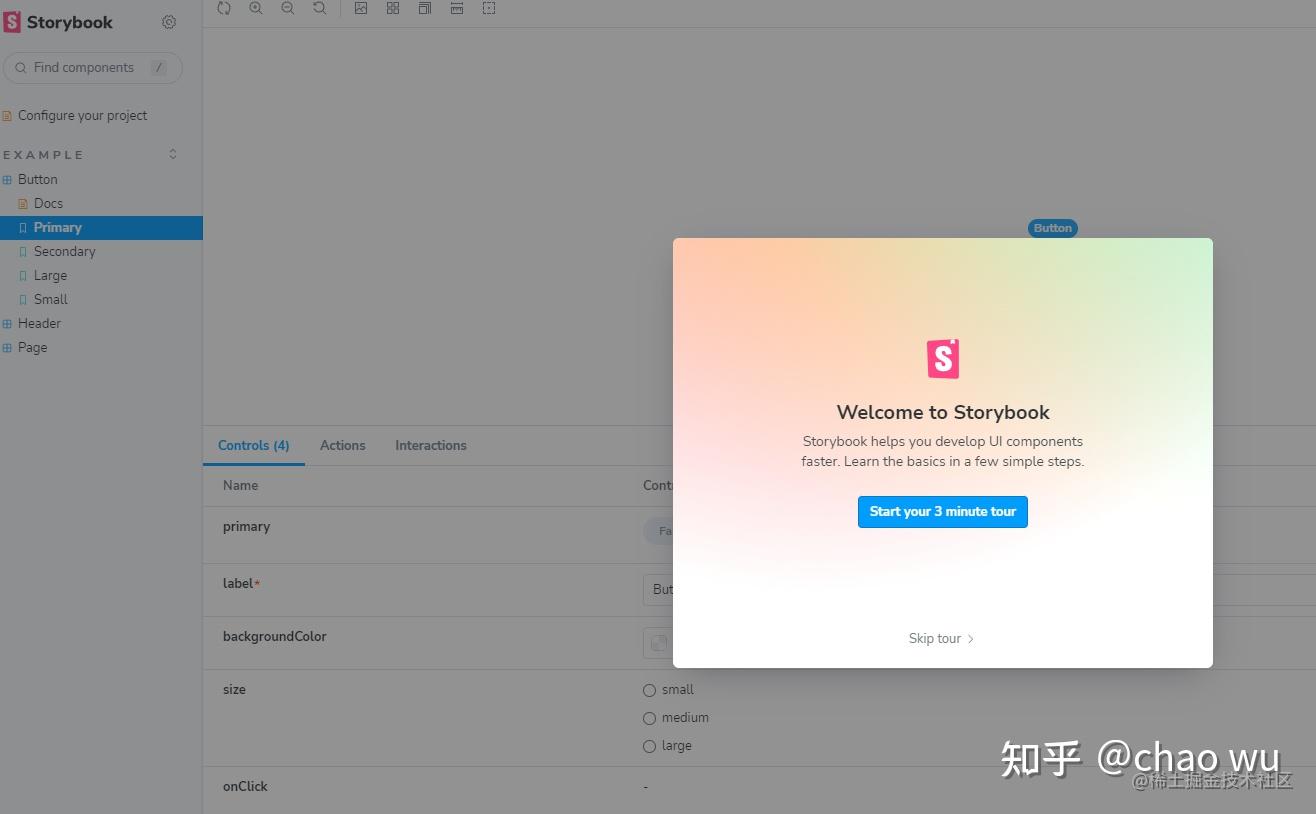Click the Zoom out icon on toolbar
Viewport: 1316px width, 814px height.
tap(288, 8)
